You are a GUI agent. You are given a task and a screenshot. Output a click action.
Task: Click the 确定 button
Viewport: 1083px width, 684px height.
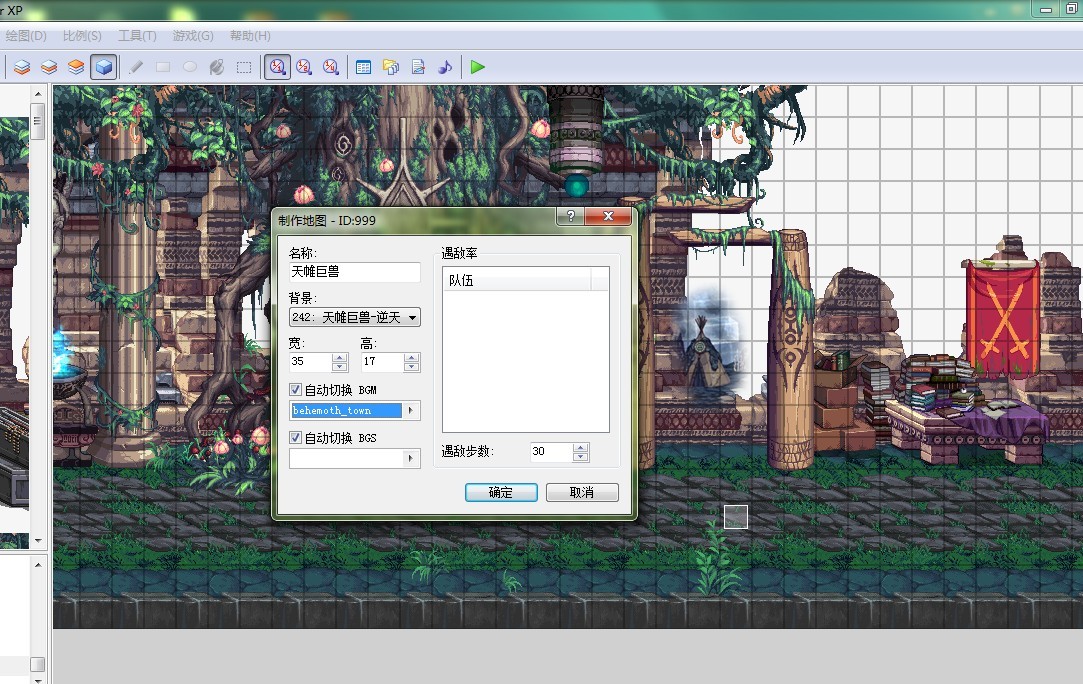(501, 492)
